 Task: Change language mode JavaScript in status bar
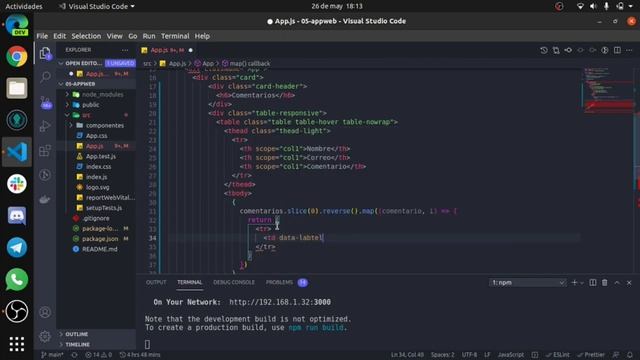[x=511, y=355]
